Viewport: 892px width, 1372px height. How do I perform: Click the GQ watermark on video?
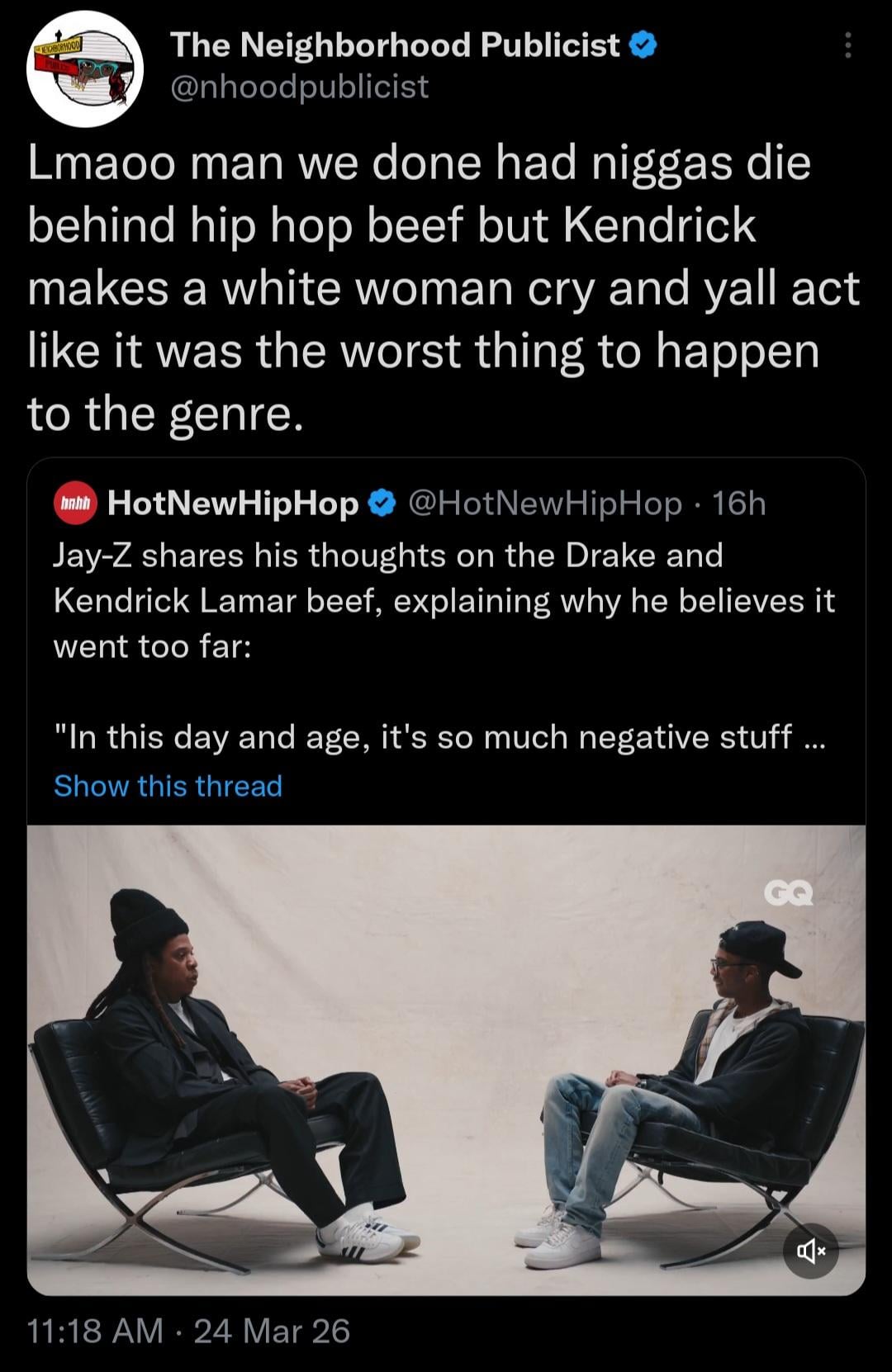[788, 893]
